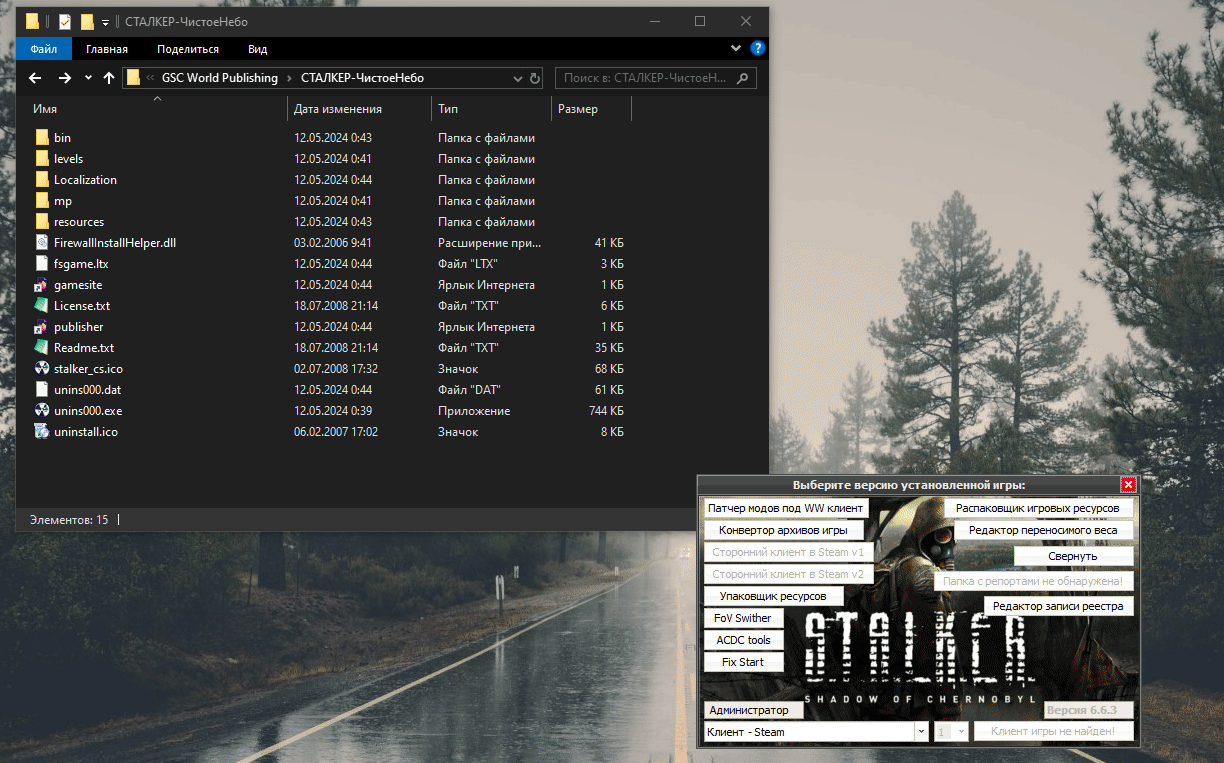
Task: Select the stalker_cs.ico radiation icon
Action: click(41, 369)
